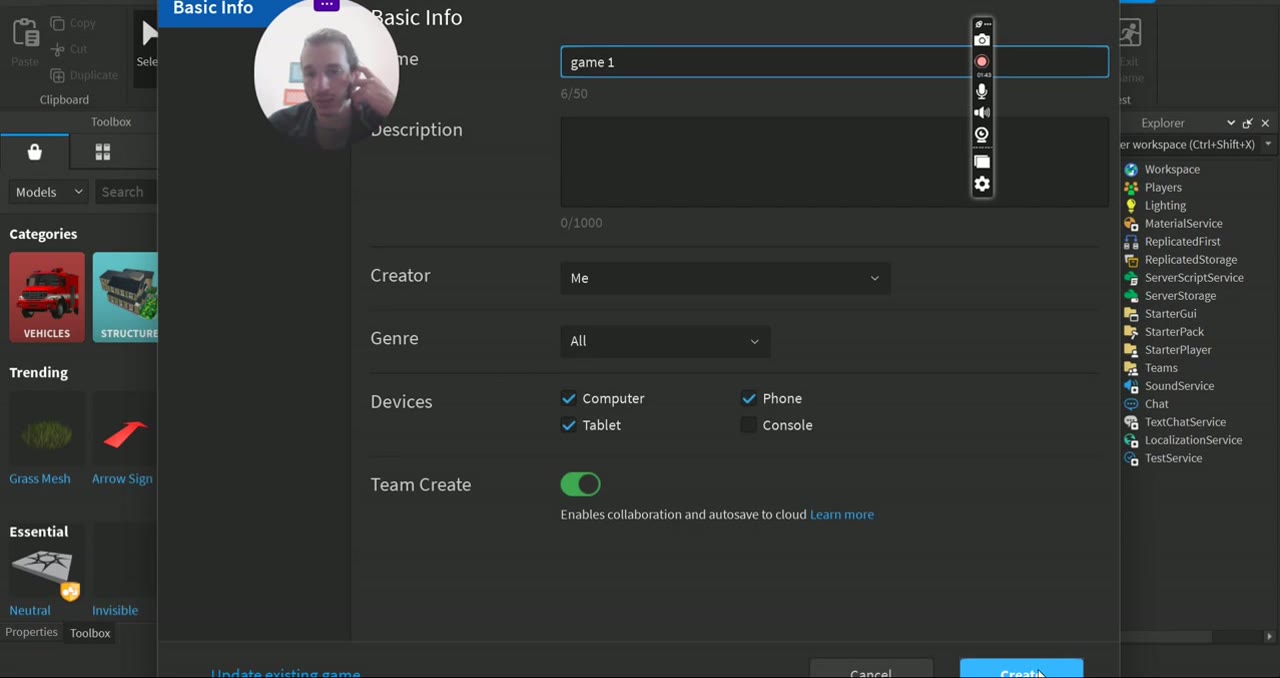Image resolution: width=1280 pixels, height=678 pixels.
Task: Click the Cancel button in the dialog
Action: 871,669
